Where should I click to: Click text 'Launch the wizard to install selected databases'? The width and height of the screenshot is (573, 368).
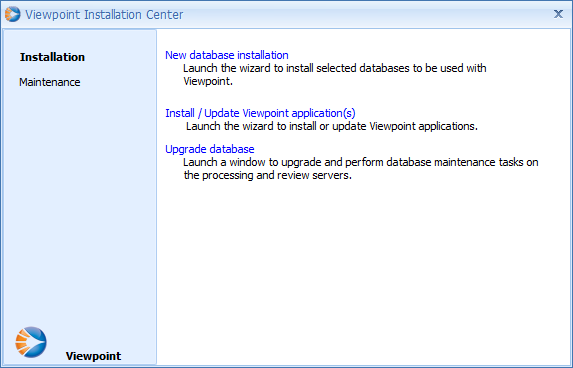click(296, 68)
